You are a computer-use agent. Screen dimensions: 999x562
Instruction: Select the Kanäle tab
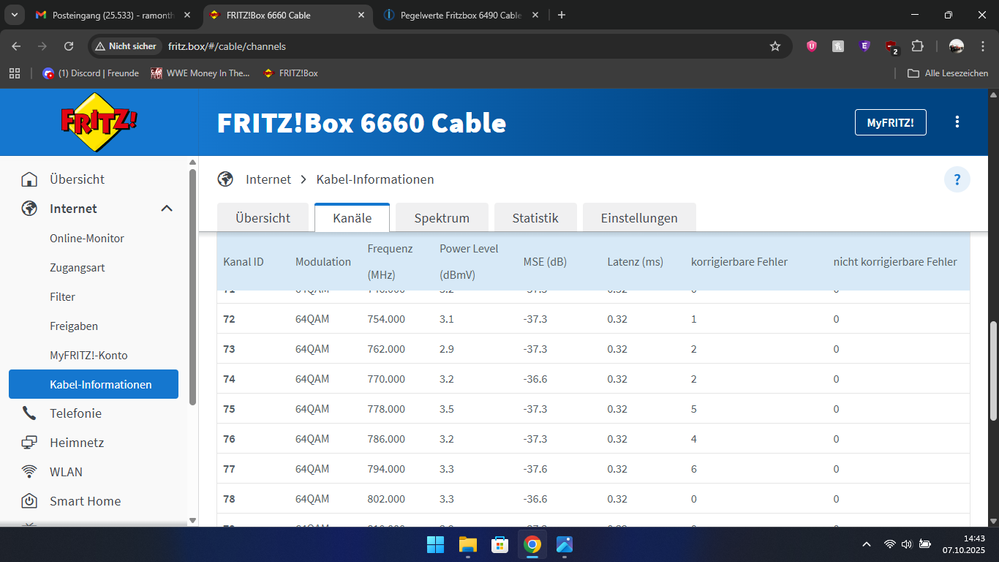352,218
